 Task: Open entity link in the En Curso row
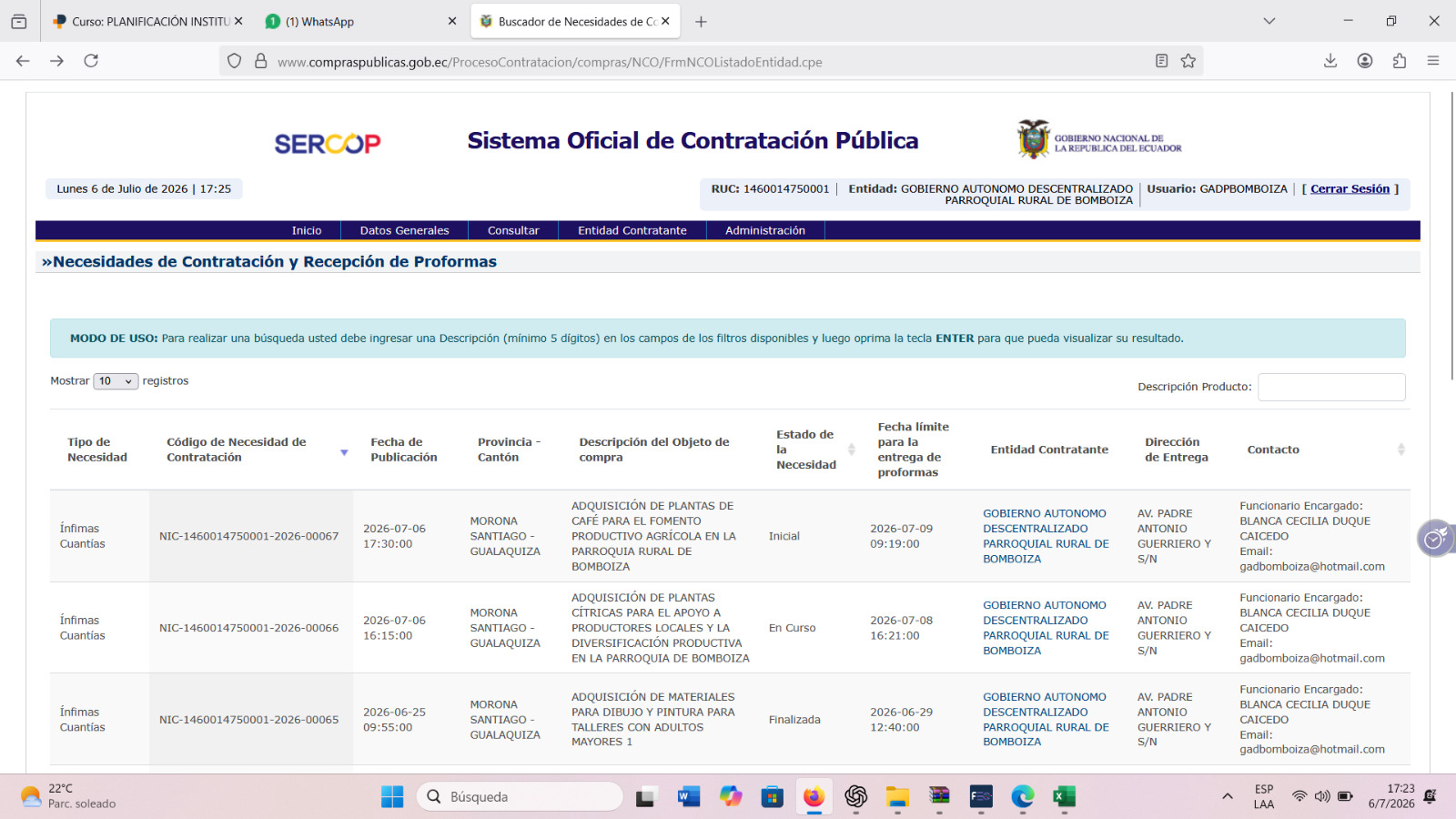point(1046,628)
